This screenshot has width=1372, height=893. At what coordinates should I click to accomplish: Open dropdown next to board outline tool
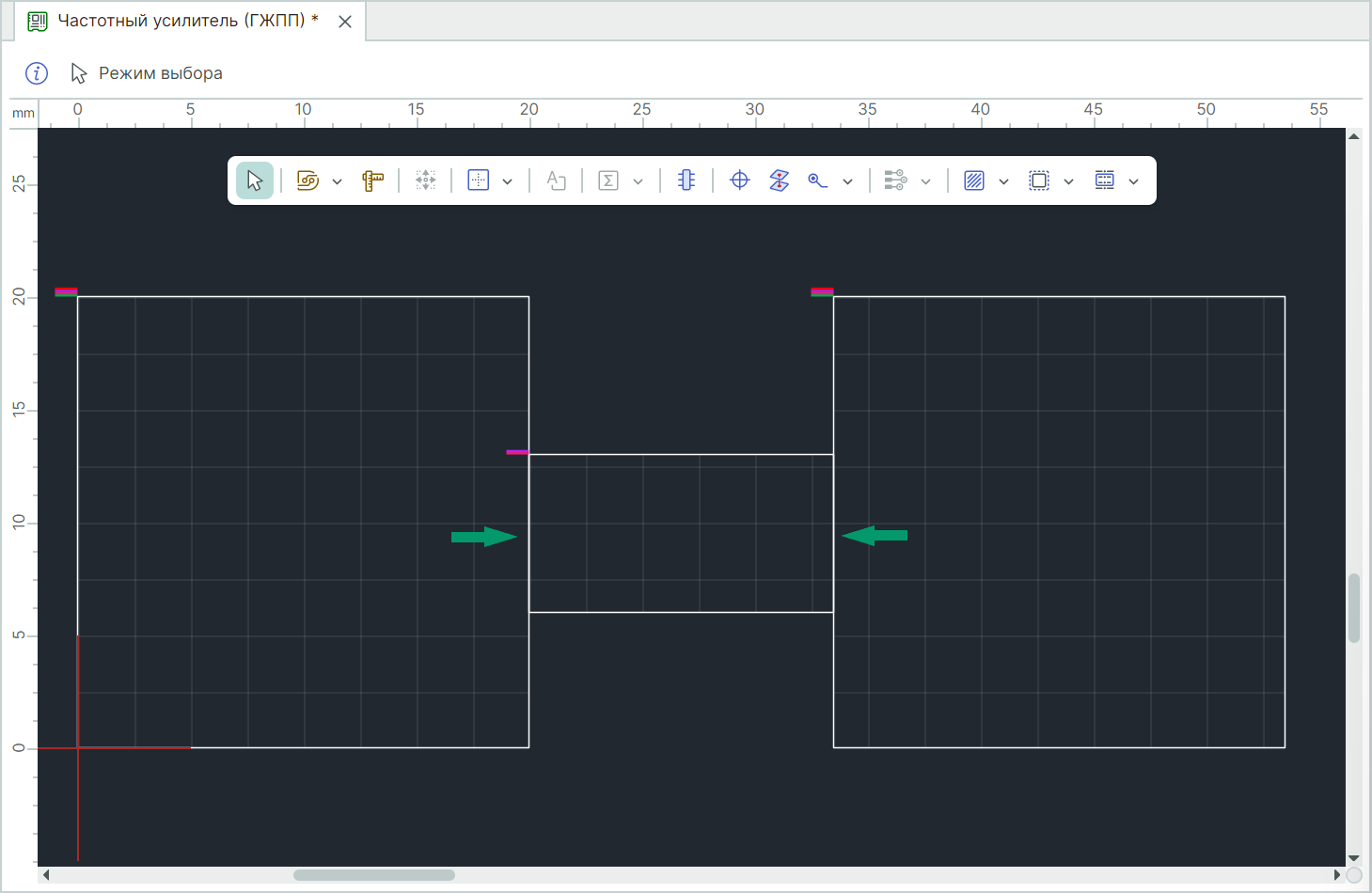coord(338,181)
